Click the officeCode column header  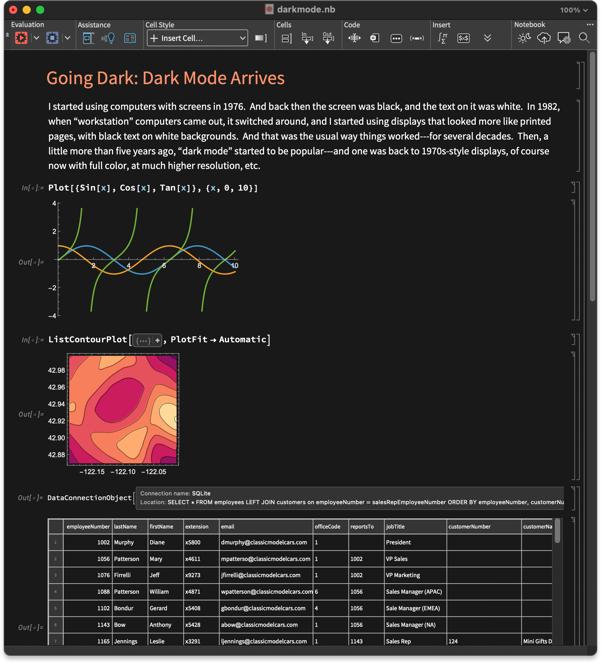[330, 527]
